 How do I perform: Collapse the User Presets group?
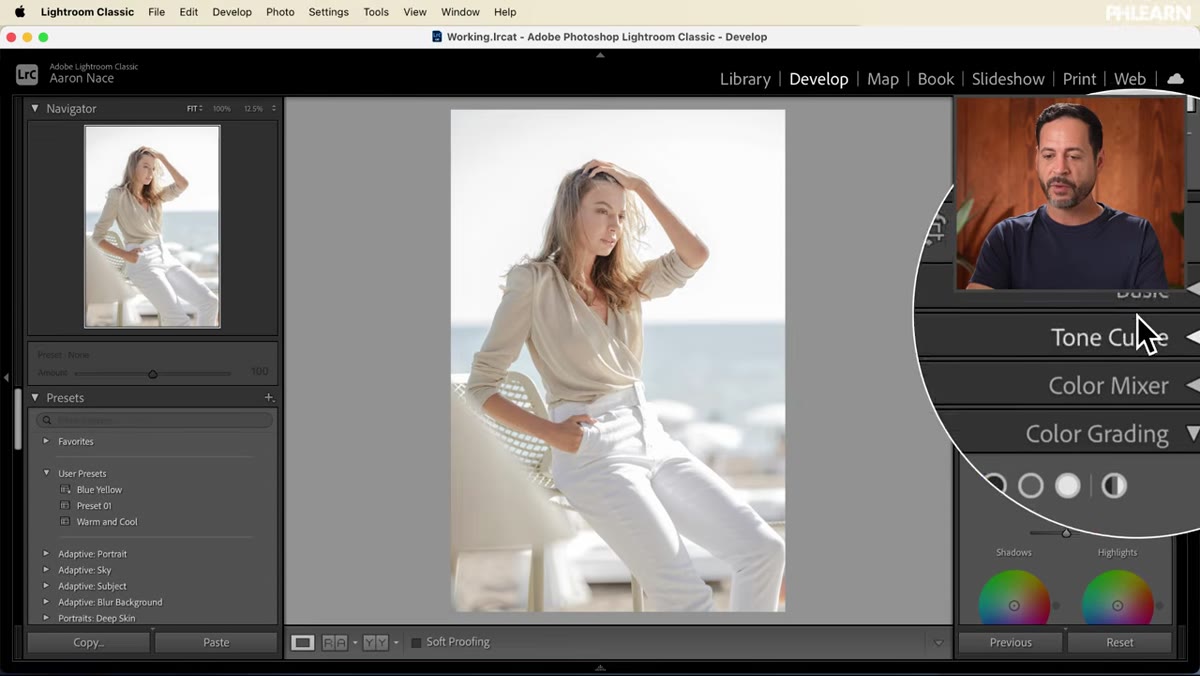pos(46,473)
